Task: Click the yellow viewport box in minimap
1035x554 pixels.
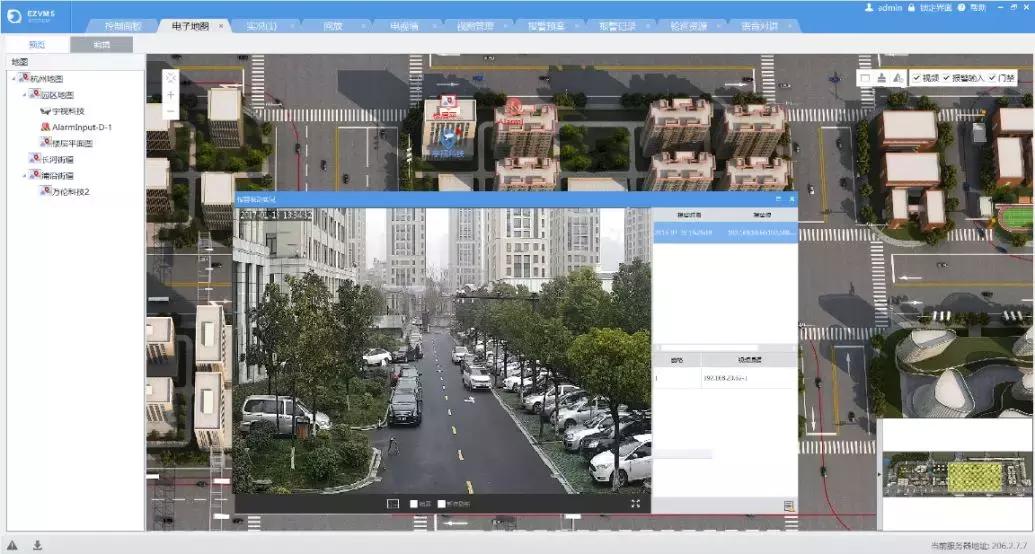Action: (974, 477)
